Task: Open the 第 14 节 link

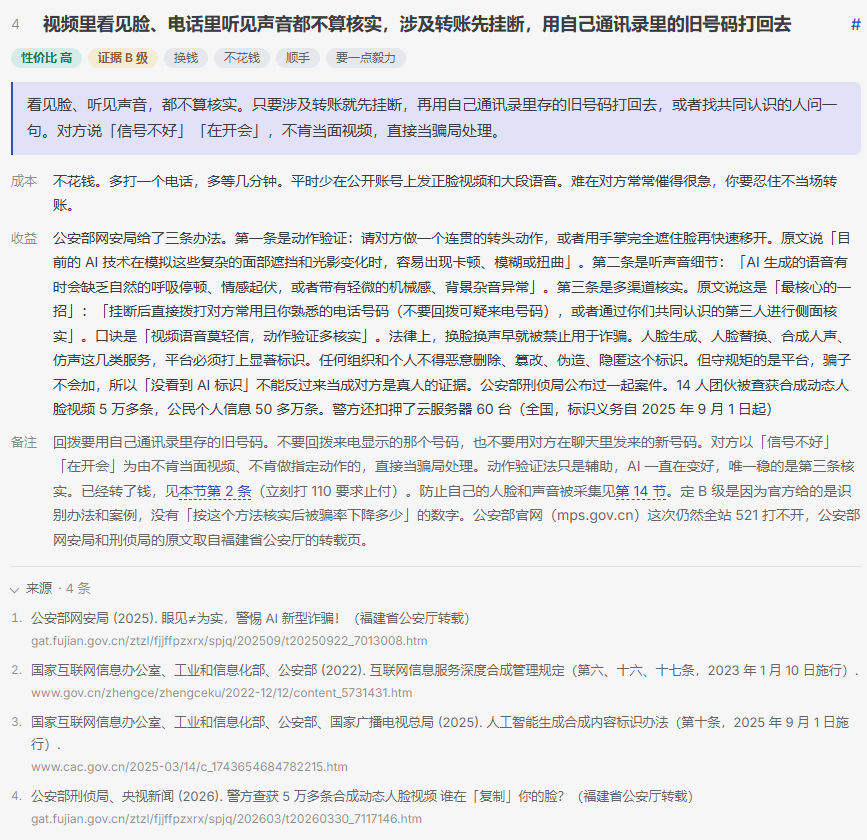Action: click(x=641, y=491)
